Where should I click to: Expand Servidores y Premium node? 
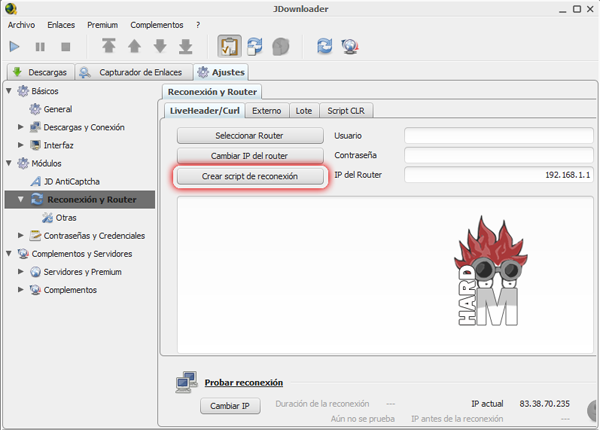click(21, 271)
